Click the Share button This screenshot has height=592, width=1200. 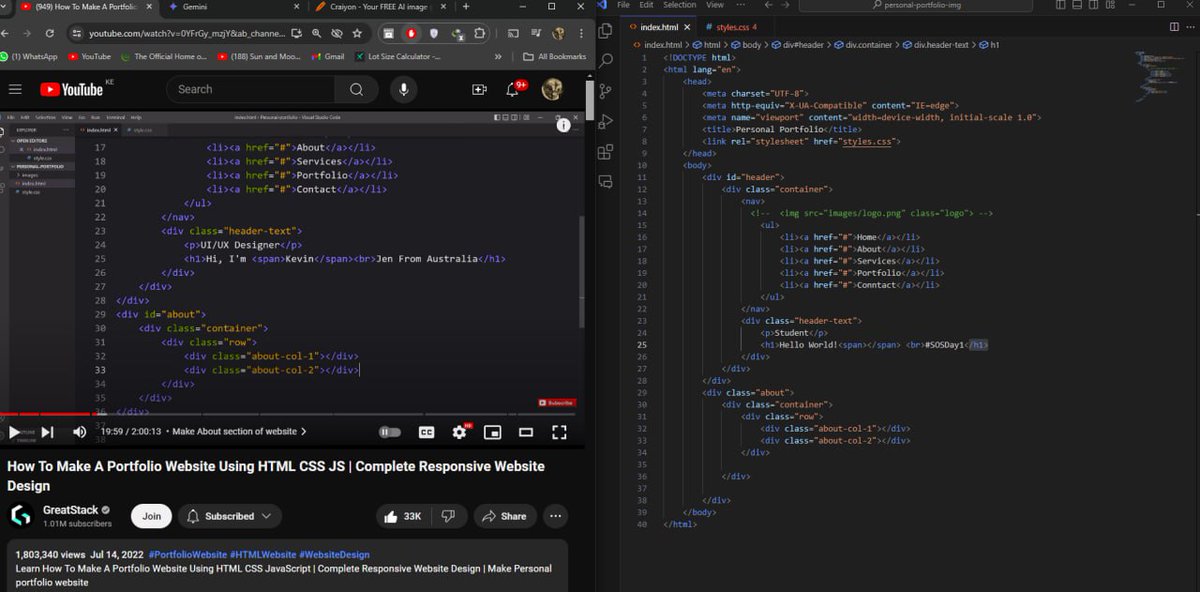pos(504,516)
